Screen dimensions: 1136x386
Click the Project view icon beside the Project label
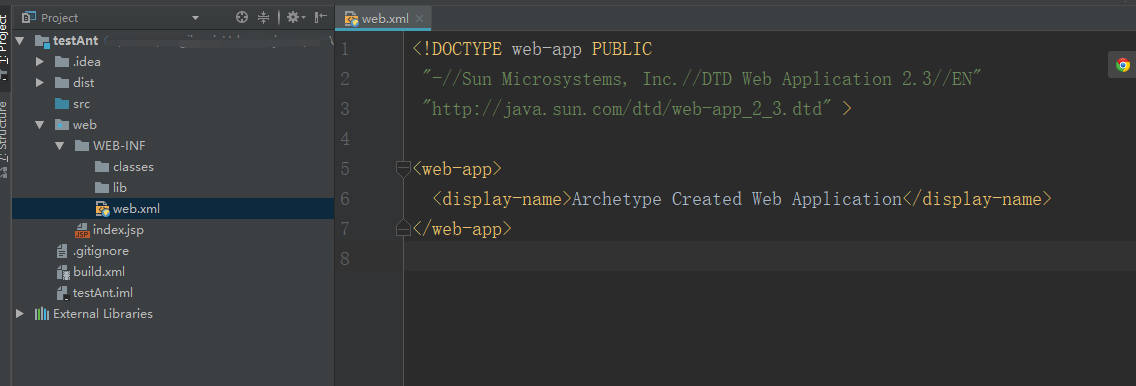tap(29, 17)
